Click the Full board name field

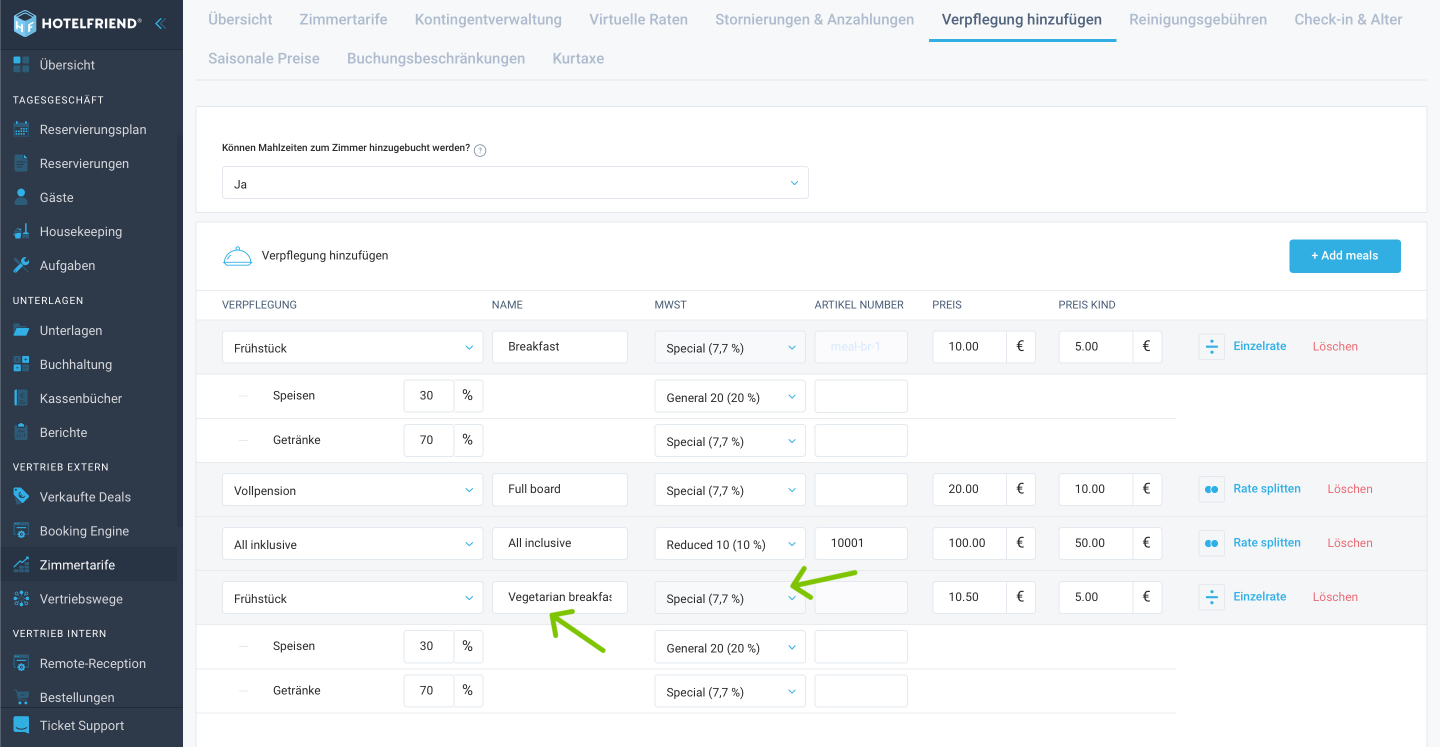tap(560, 489)
